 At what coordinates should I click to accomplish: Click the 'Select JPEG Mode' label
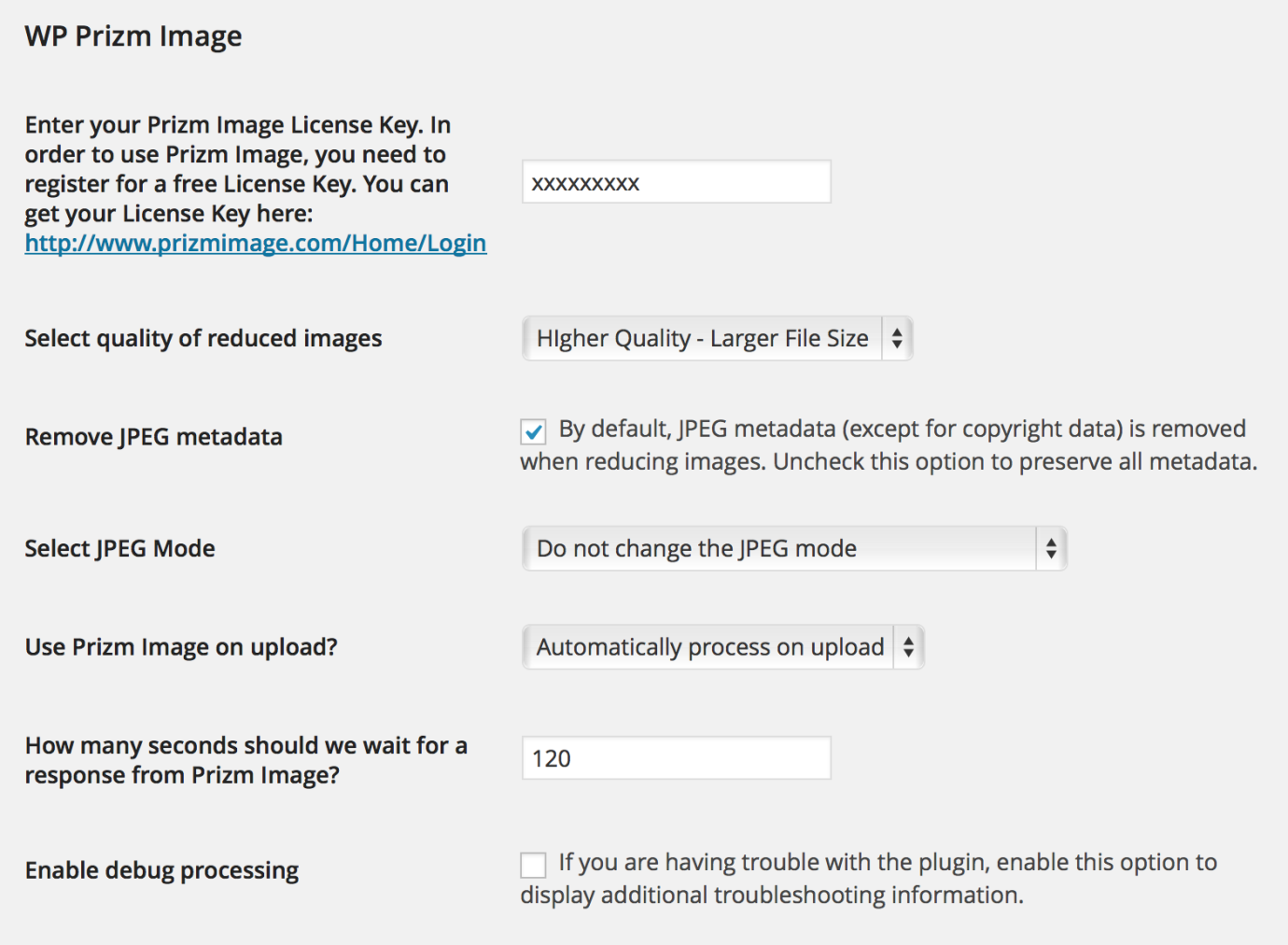tap(120, 548)
